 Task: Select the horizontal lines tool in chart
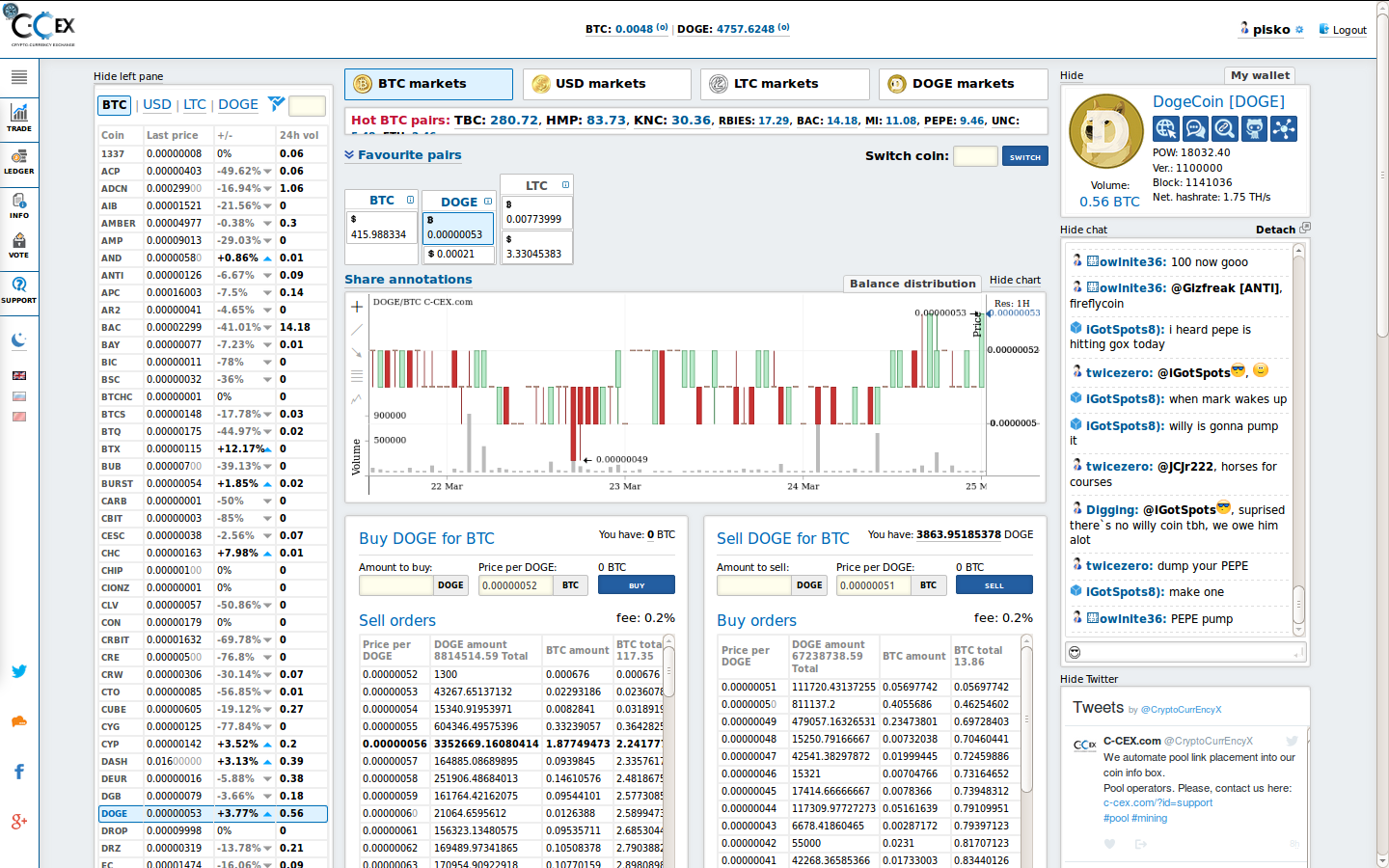(357, 376)
